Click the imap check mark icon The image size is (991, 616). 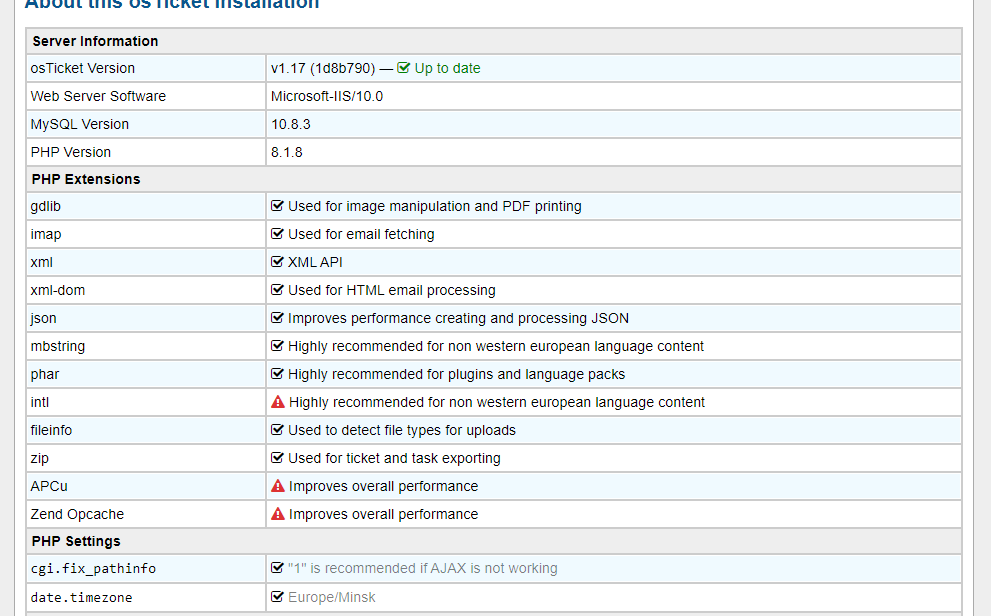point(277,234)
